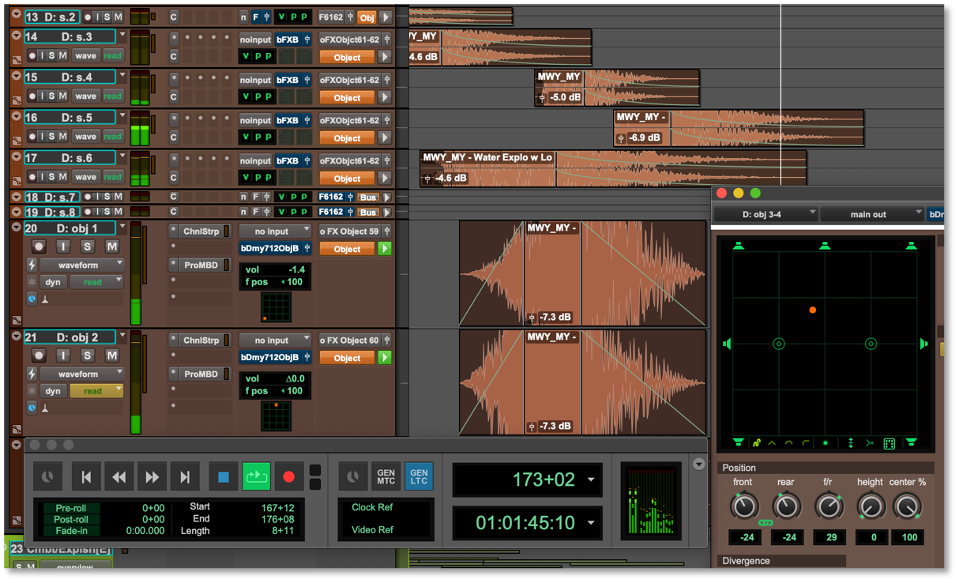Screen dimensions: 960x583
Task: Toggle the GEN LTC button
Action: click(419, 477)
